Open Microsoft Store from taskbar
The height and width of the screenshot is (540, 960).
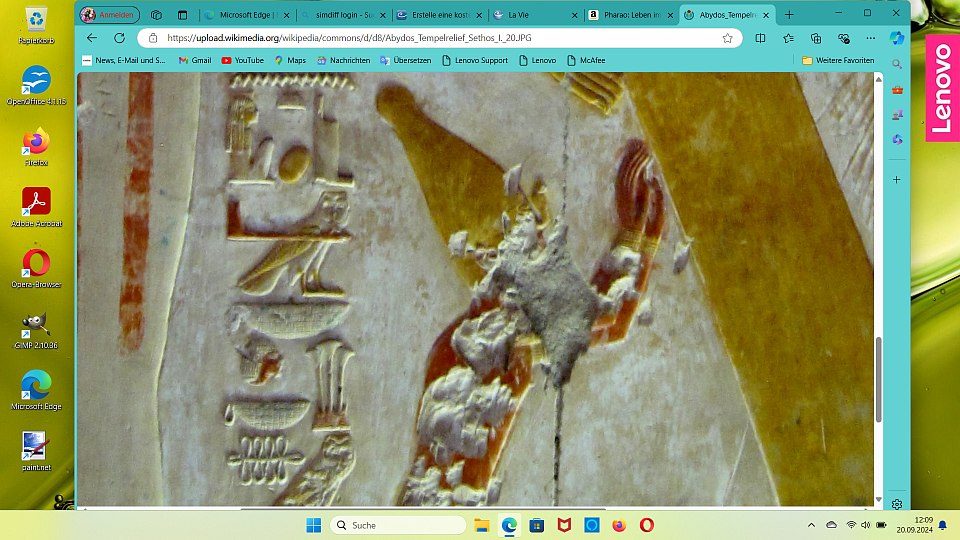click(x=537, y=525)
